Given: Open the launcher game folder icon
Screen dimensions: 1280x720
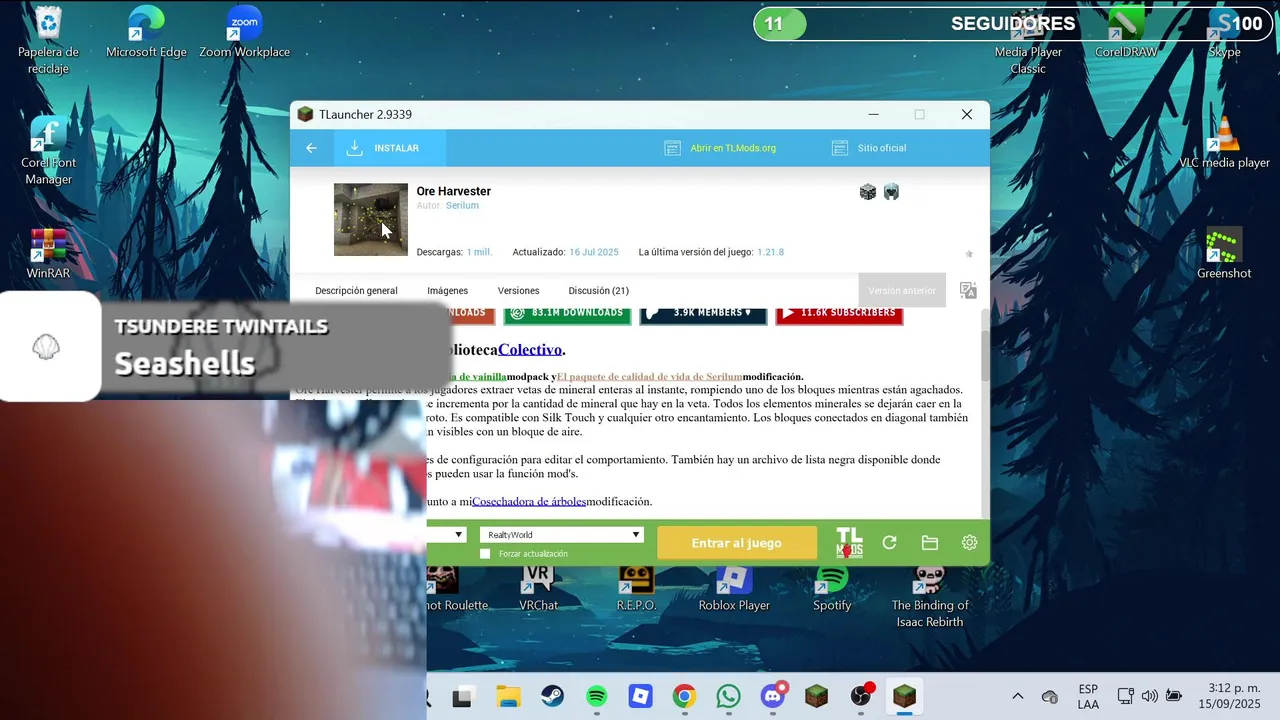Looking at the screenshot, I should click(929, 543).
